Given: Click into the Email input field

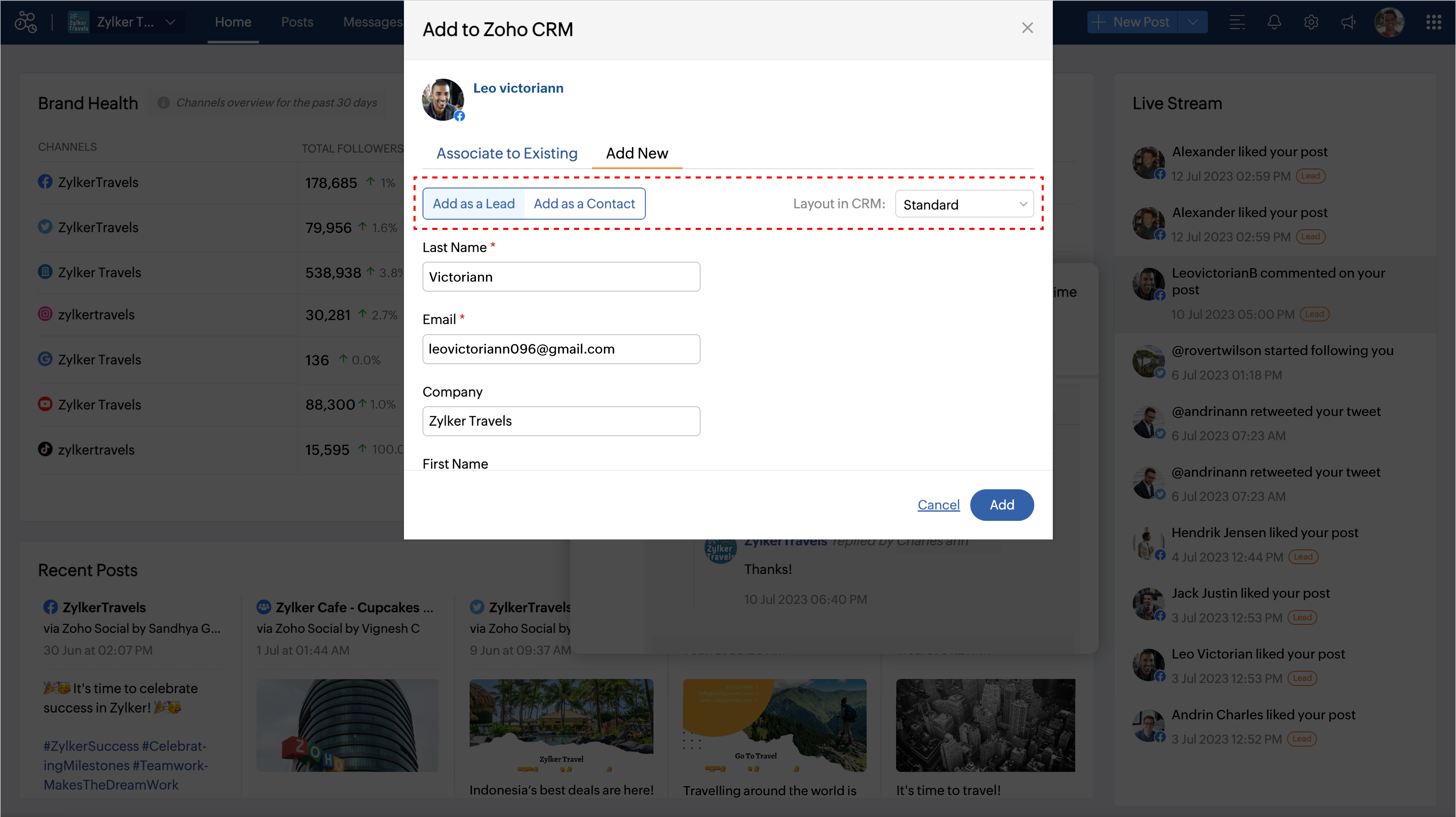Looking at the screenshot, I should 561,349.
